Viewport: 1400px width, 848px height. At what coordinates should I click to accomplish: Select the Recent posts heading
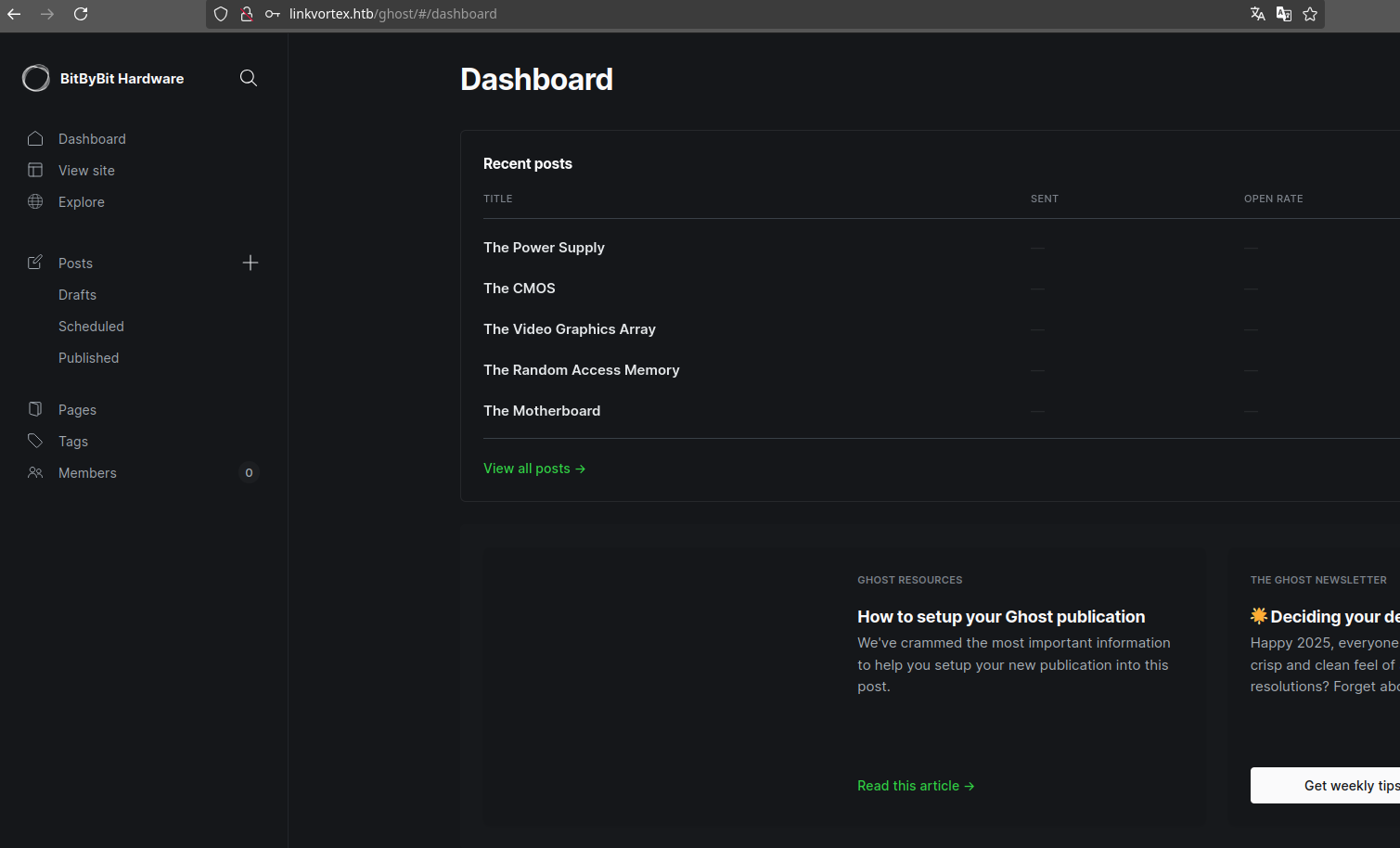point(528,164)
